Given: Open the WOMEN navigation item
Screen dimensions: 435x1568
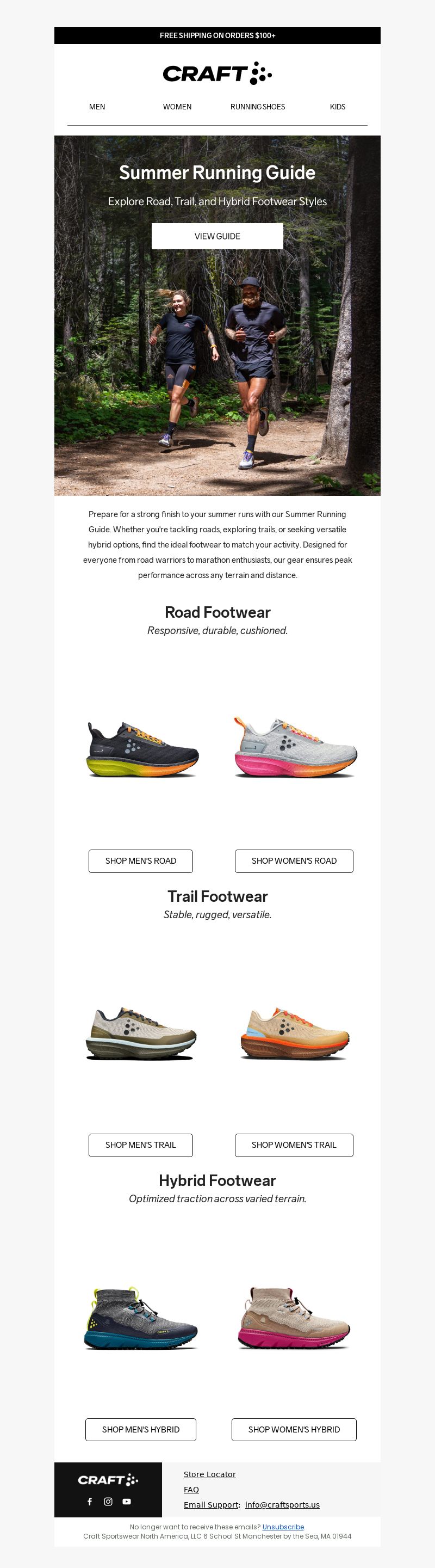Looking at the screenshot, I should pyautogui.click(x=177, y=107).
